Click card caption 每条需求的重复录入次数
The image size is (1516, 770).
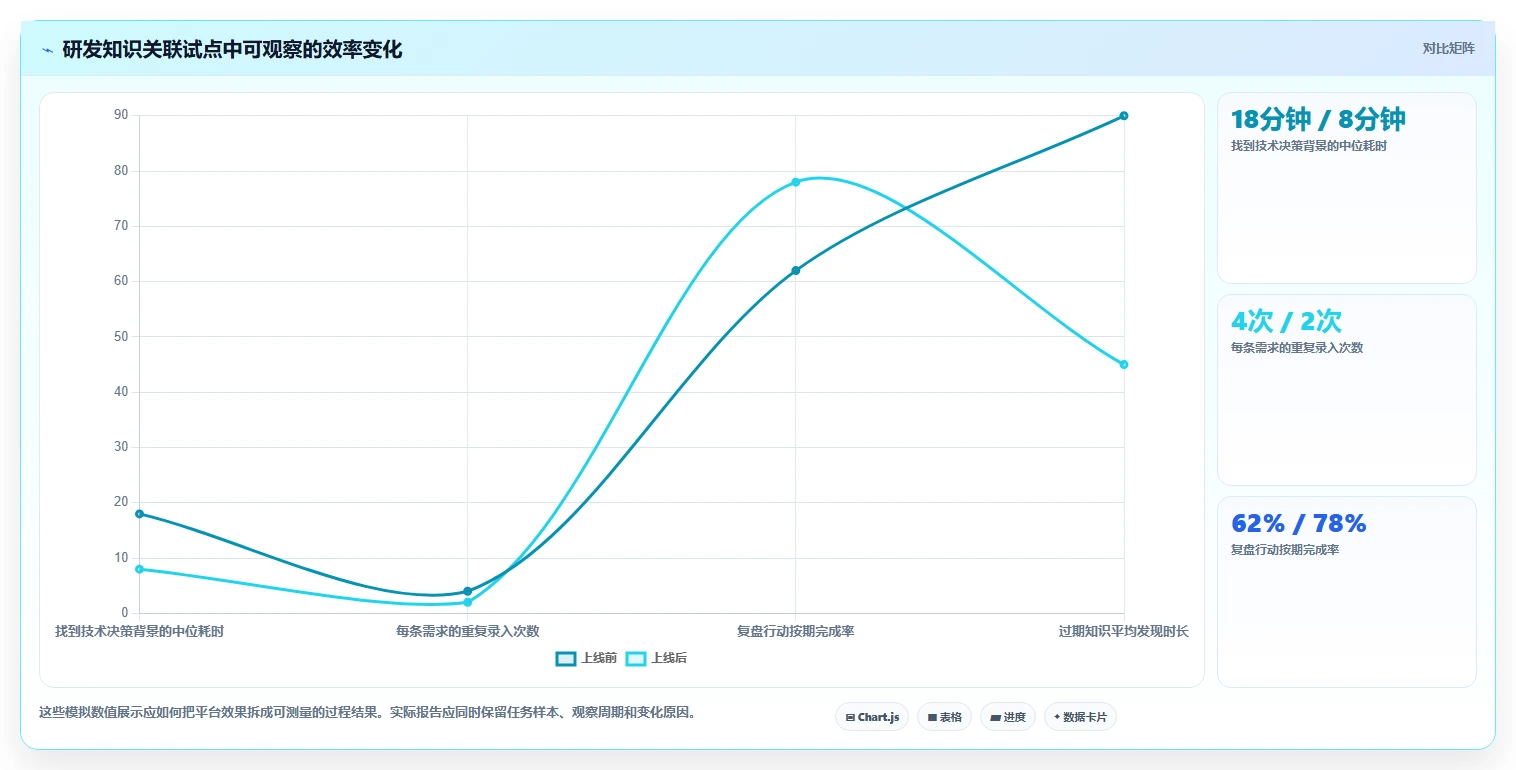[1297, 348]
